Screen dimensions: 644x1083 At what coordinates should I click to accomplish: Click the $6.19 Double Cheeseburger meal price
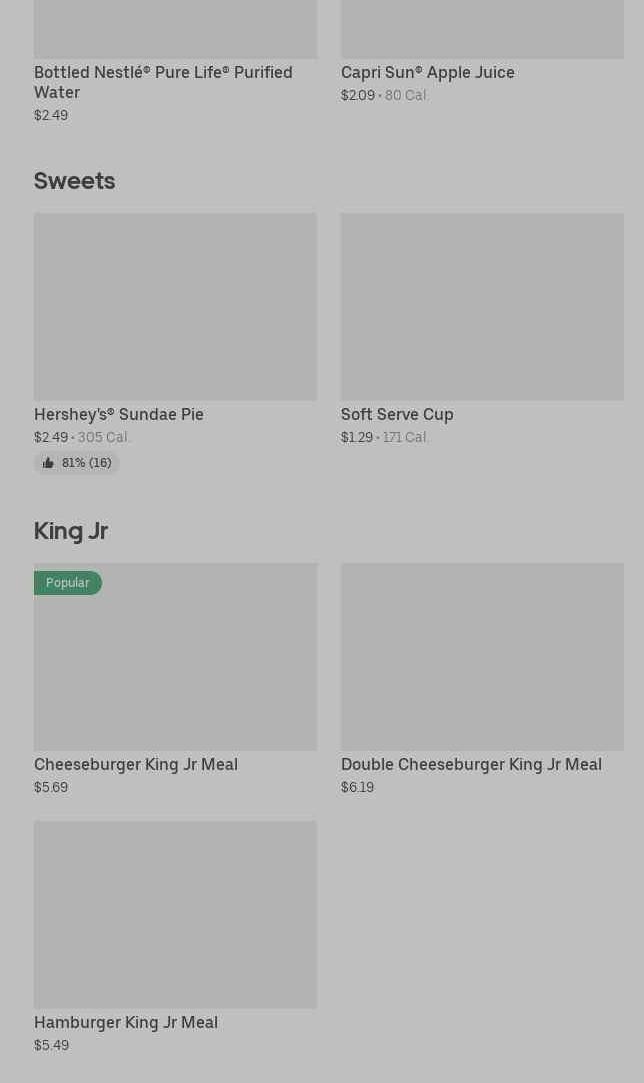click(x=357, y=787)
